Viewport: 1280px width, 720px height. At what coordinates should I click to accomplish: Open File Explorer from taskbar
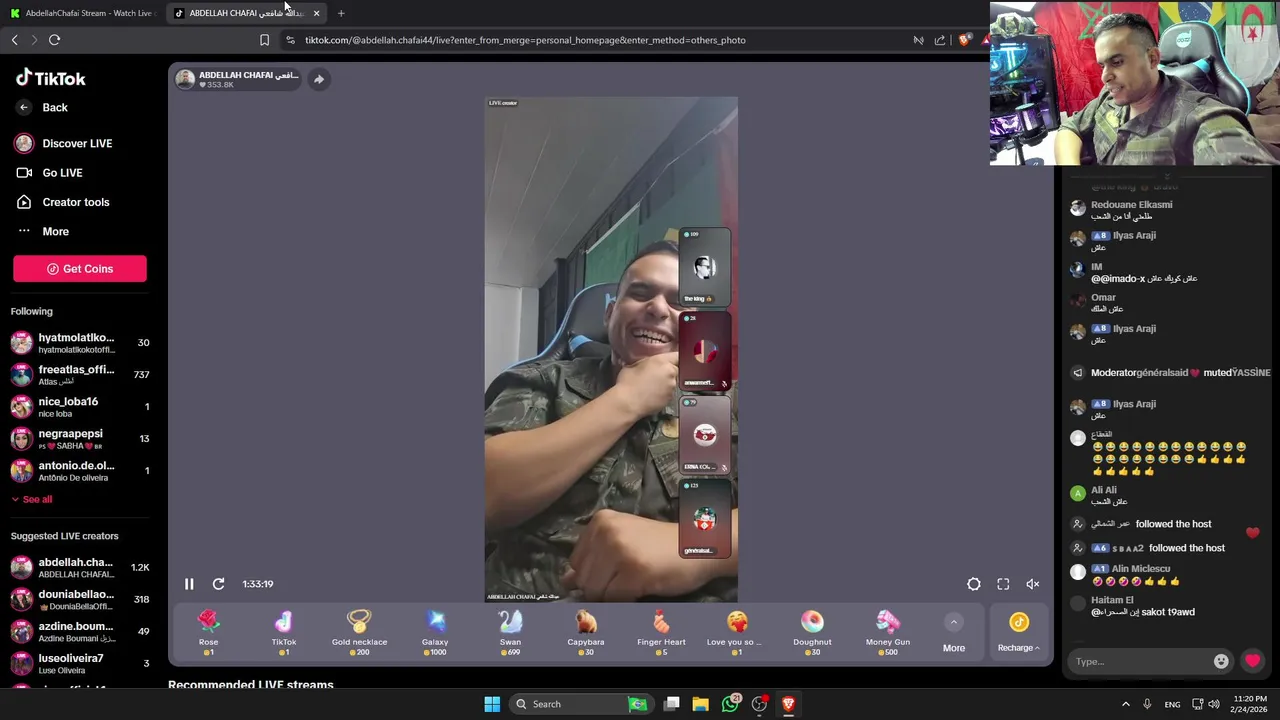(x=701, y=704)
